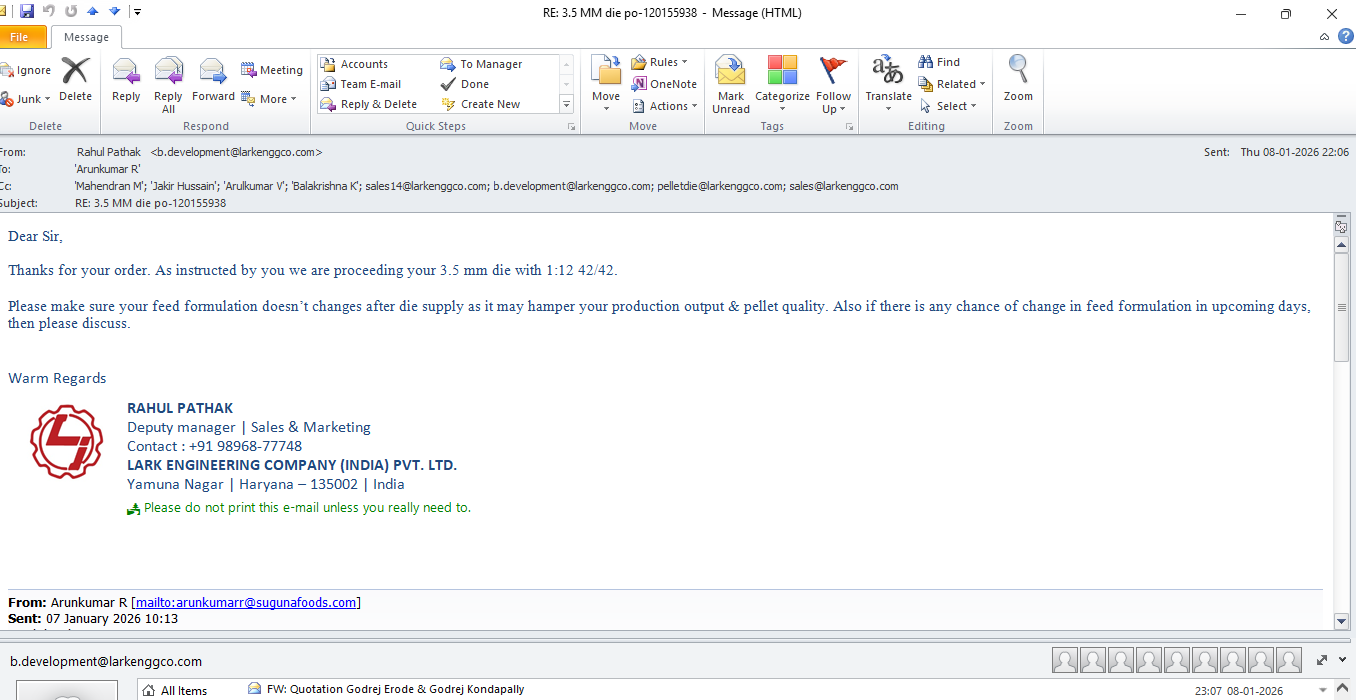The image size is (1356, 700).
Task: Run the To Manager quick step
Action: [x=490, y=64]
